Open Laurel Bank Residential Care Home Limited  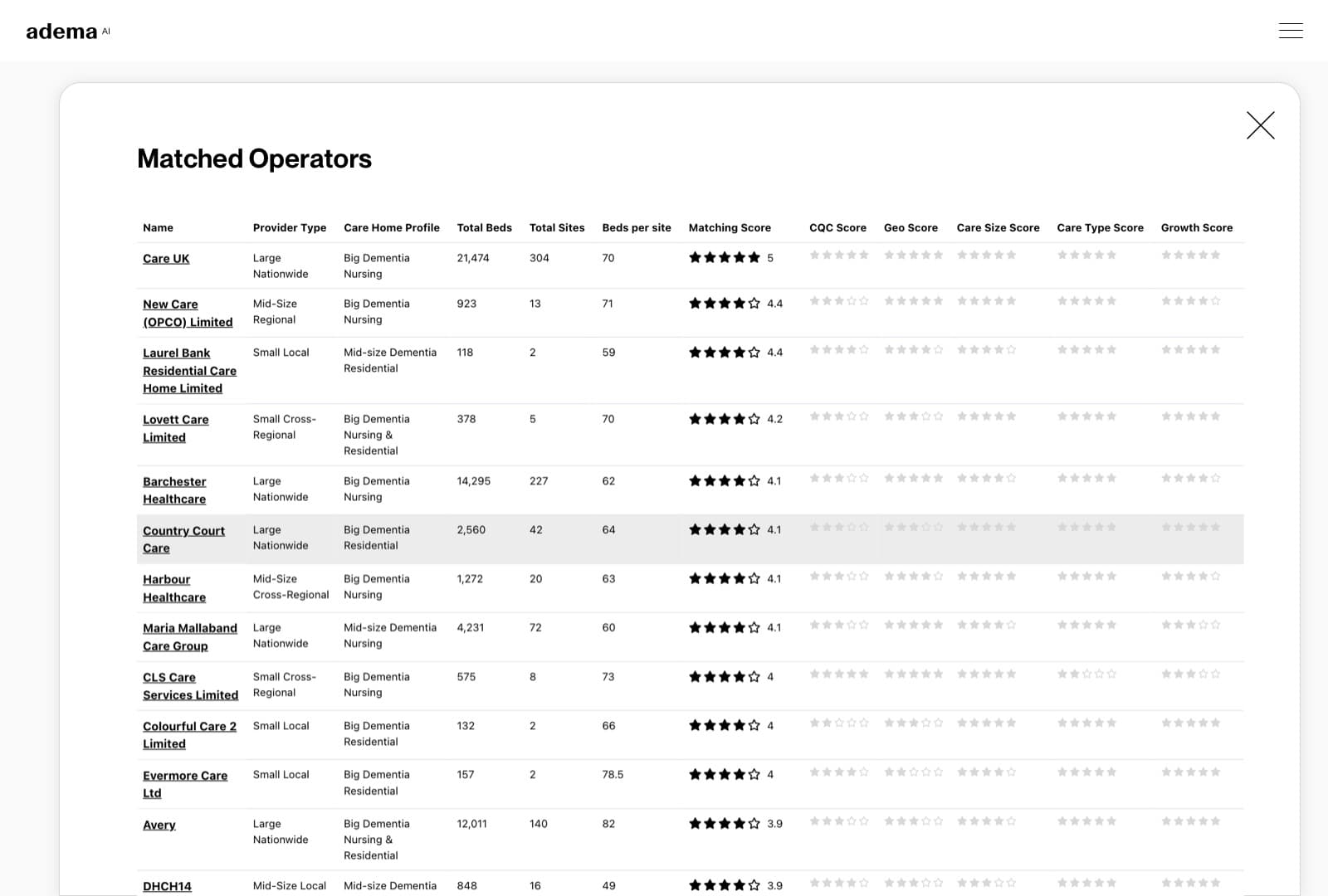coord(189,370)
